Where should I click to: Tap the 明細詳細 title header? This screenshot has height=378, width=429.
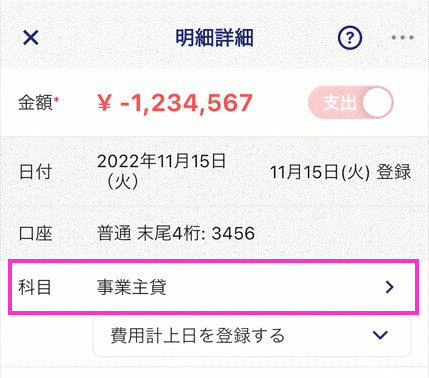(x=214, y=38)
